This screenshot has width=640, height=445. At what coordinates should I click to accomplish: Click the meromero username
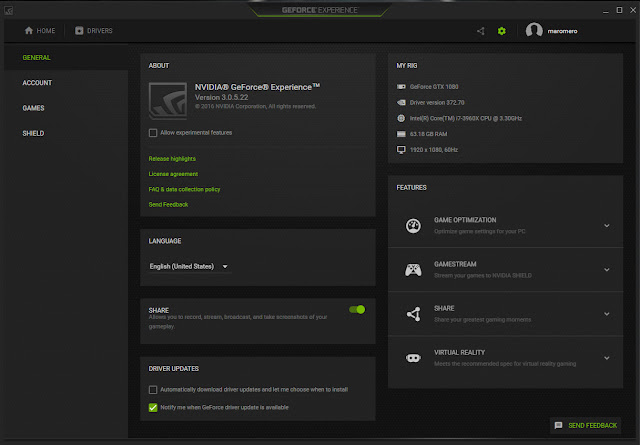[x=562, y=31]
